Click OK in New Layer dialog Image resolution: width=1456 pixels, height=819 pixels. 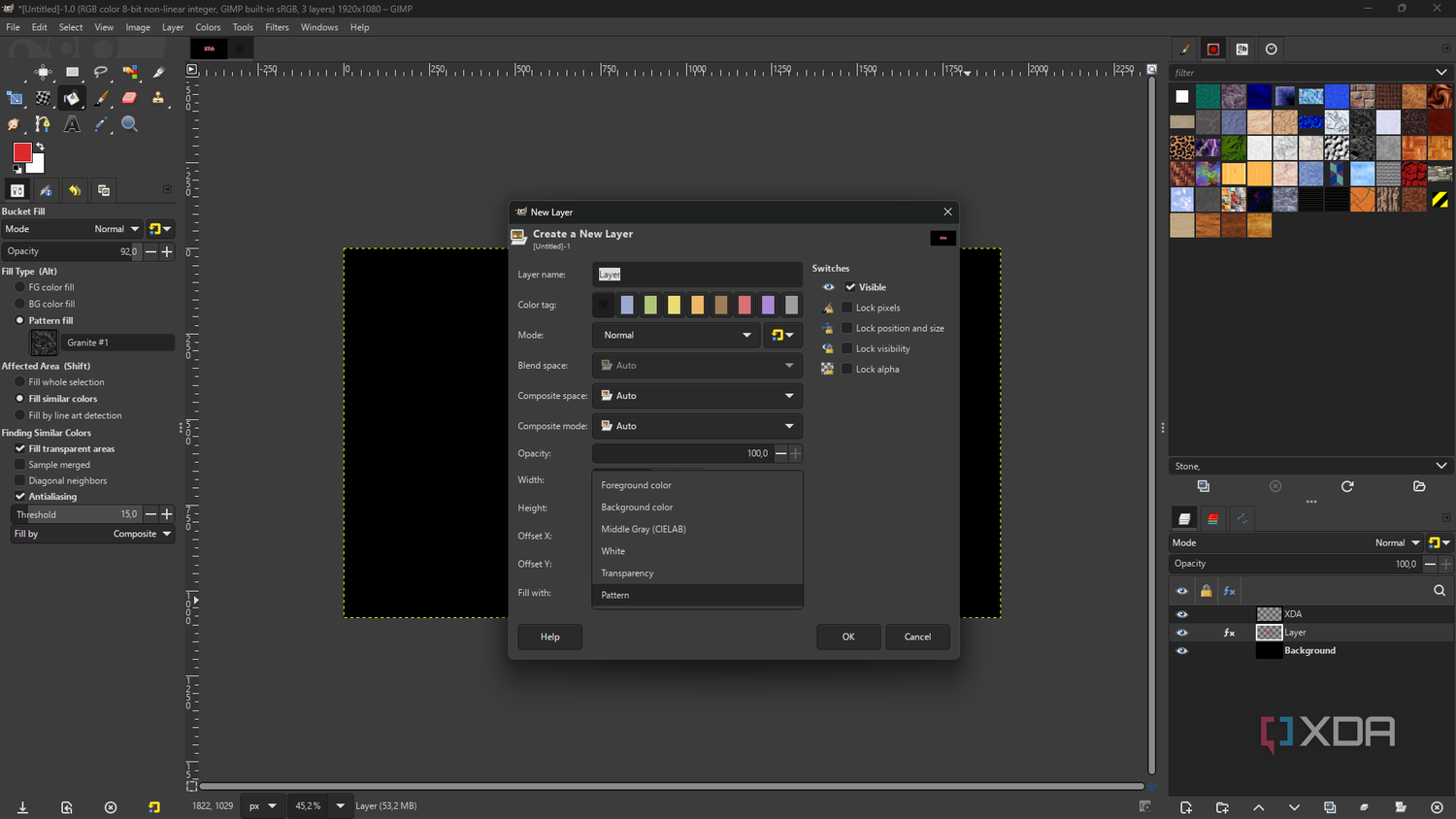click(x=848, y=637)
